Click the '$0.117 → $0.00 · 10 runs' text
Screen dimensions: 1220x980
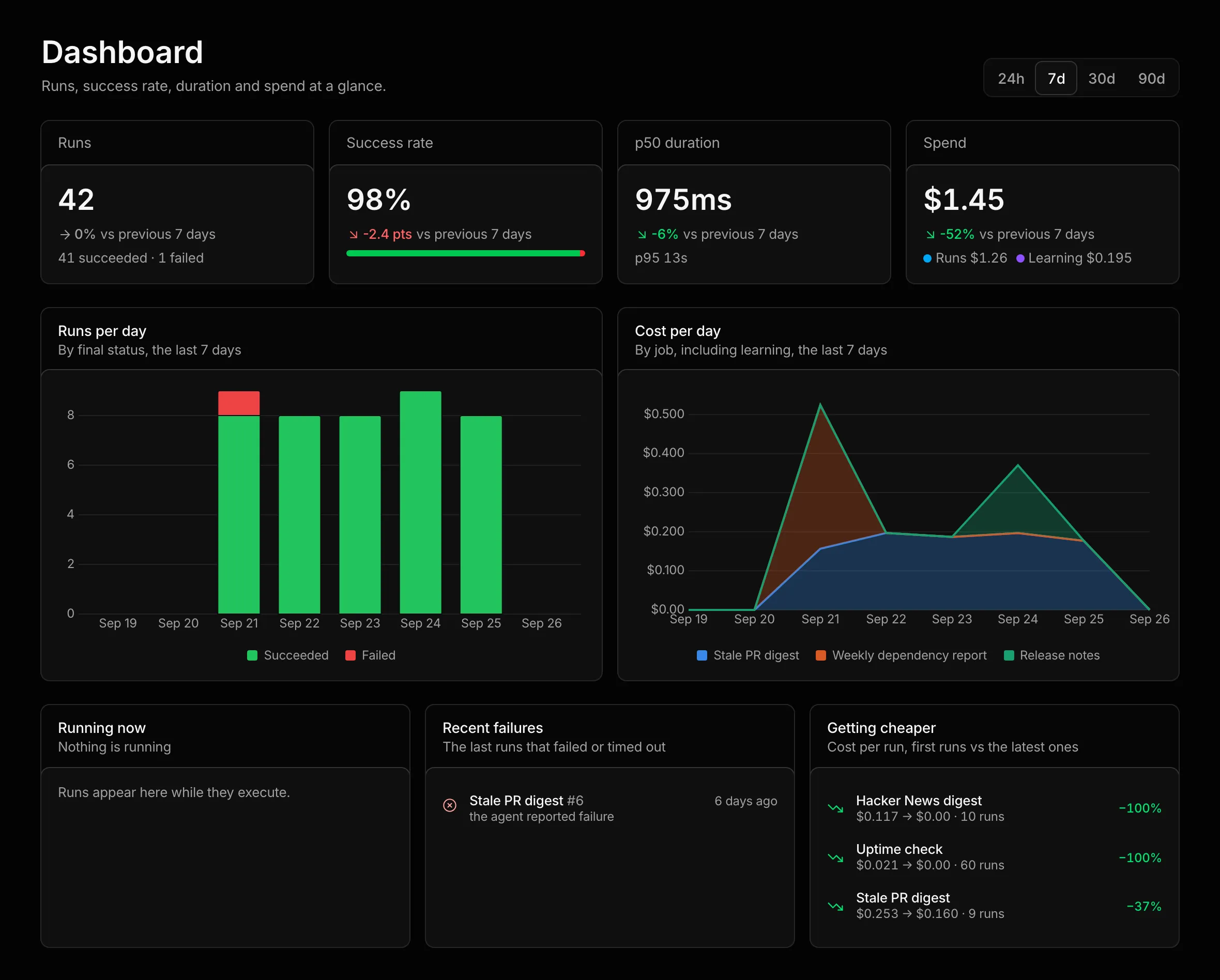click(929, 817)
